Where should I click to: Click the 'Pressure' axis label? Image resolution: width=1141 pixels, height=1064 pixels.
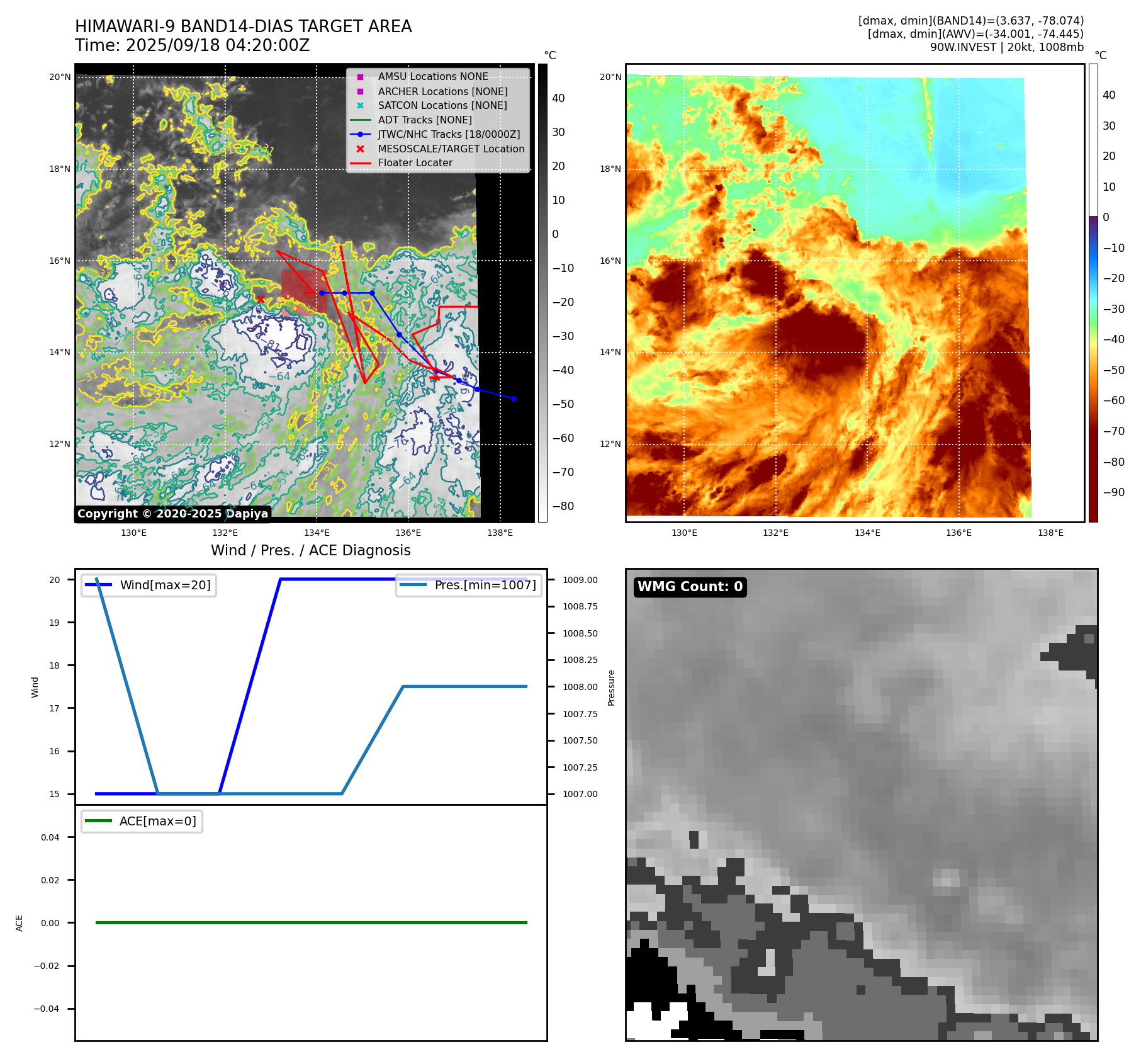[x=611, y=688]
